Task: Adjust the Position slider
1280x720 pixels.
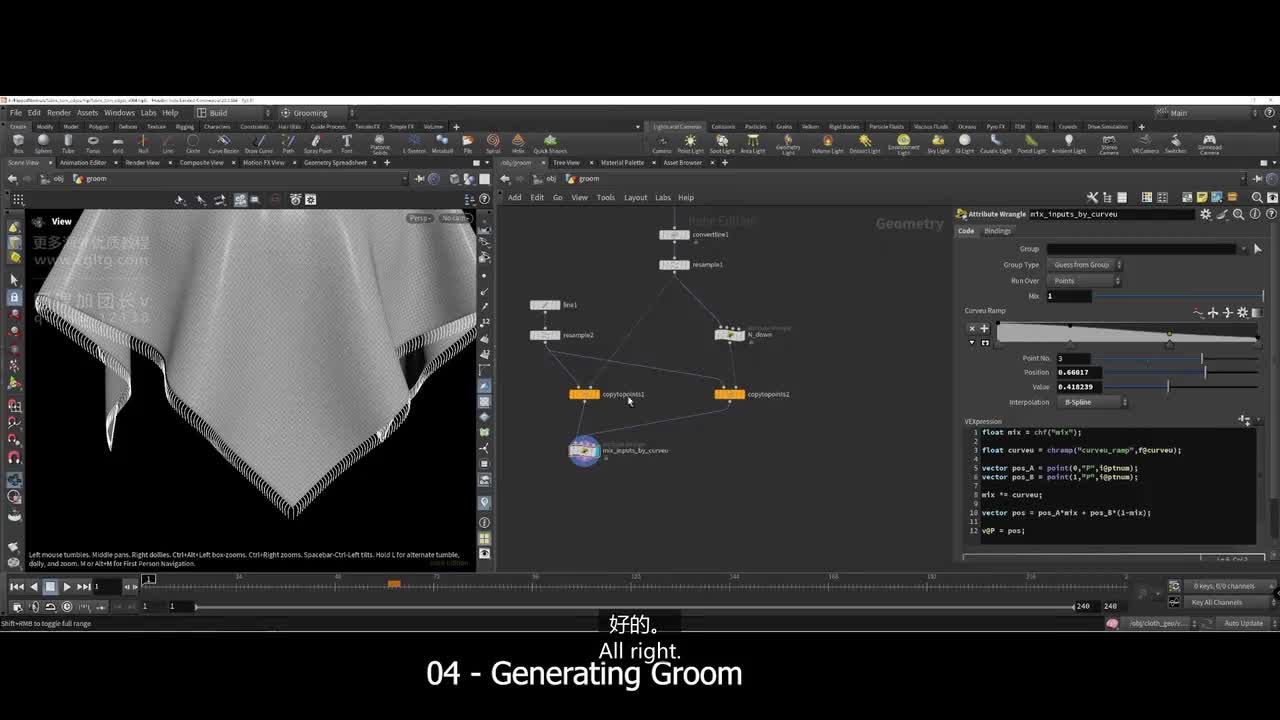Action: coord(1182,372)
